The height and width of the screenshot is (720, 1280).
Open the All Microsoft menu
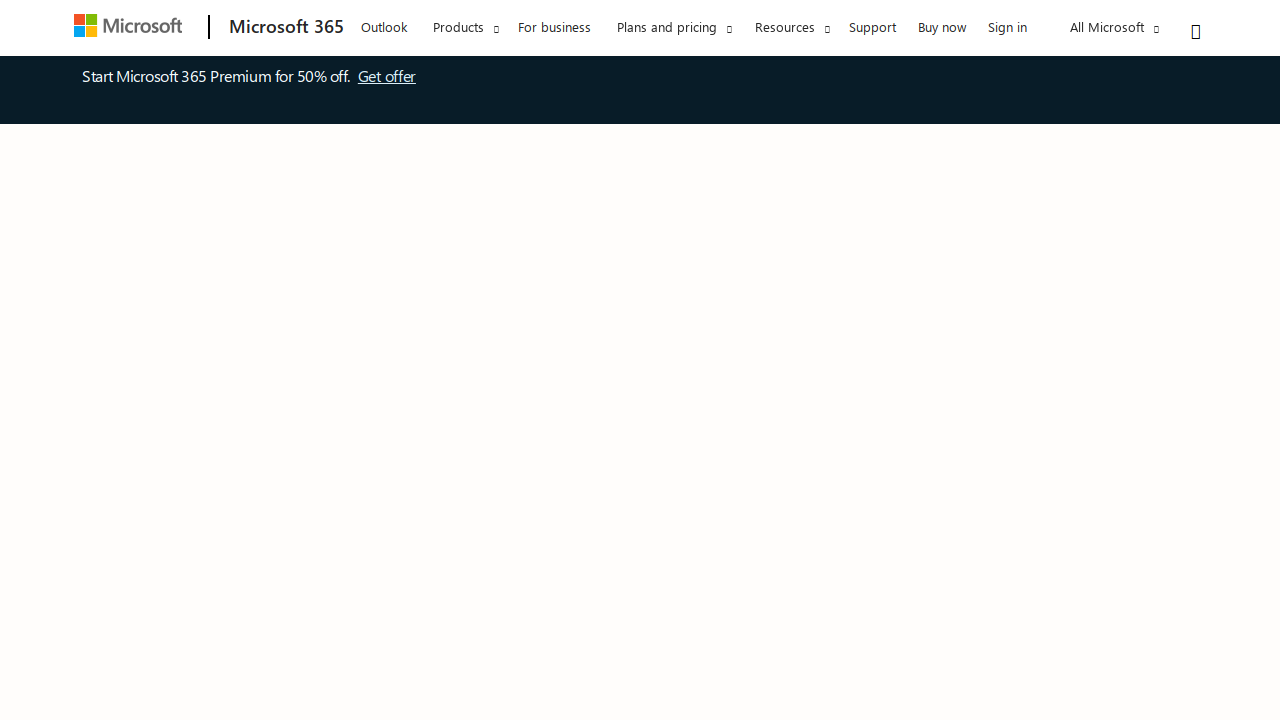(1106, 27)
